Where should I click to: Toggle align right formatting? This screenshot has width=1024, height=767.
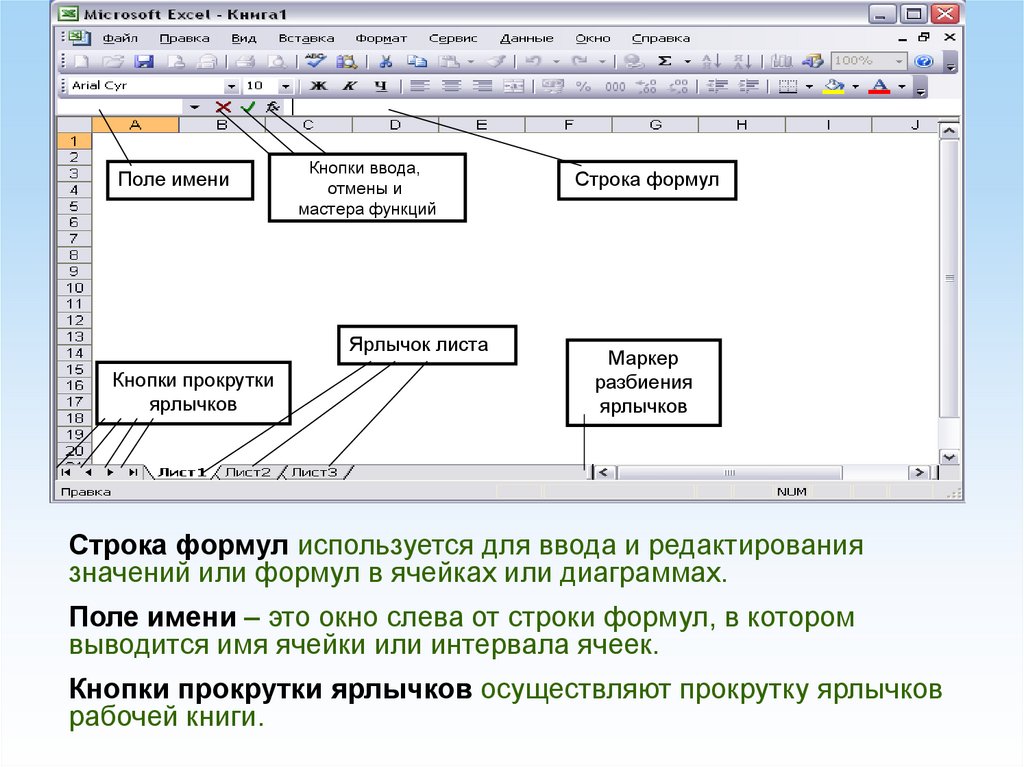coord(482,86)
